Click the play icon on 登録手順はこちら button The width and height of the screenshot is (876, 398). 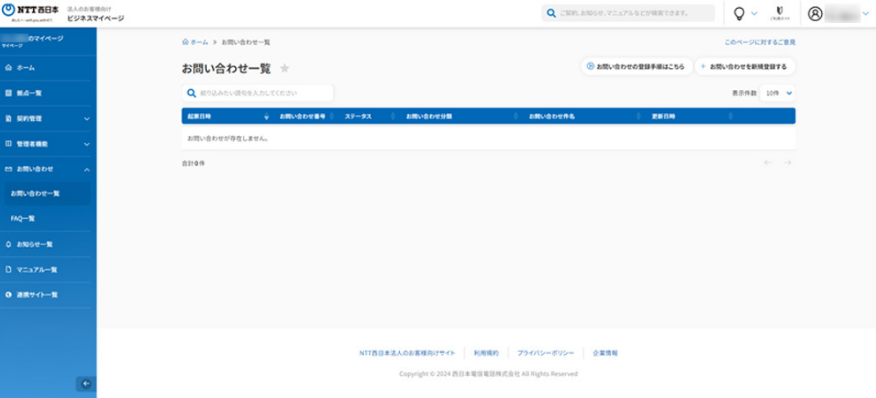(590, 66)
